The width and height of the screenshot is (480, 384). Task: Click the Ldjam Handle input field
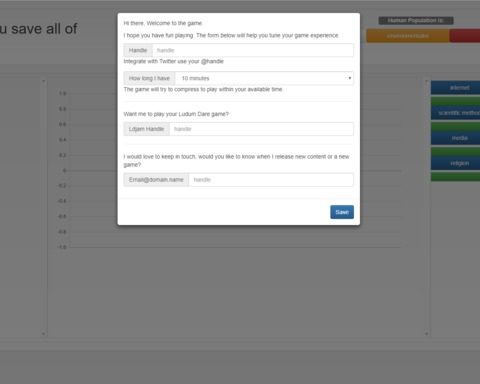pos(261,129)
